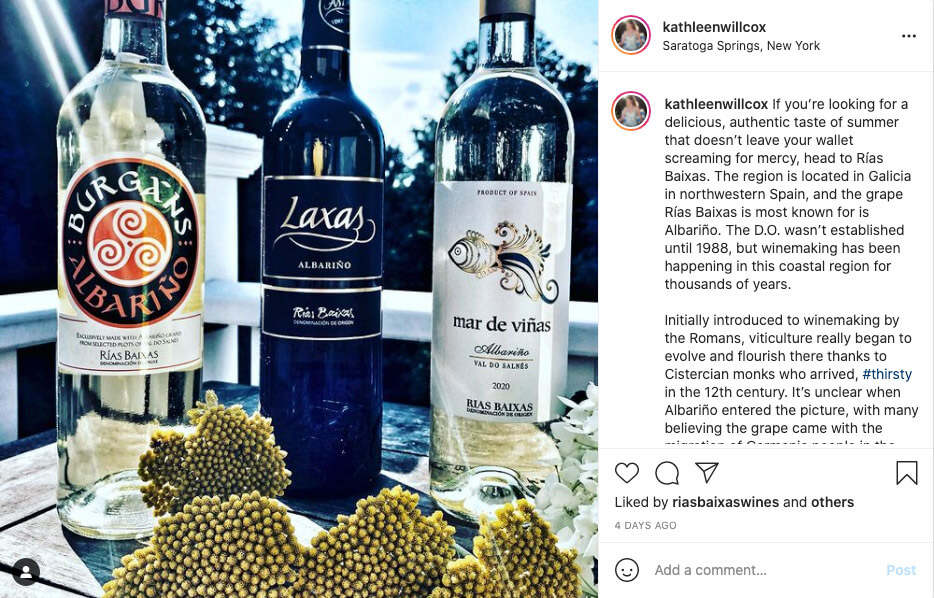The height and width of the screenshot is (598, 934).
Task: View riasbaixaswines profile from likes
Action: [726, 502]
